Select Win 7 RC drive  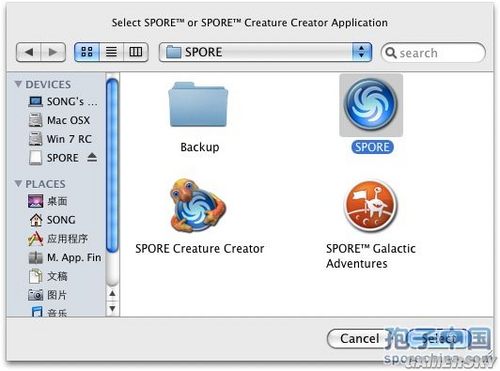(x=60, y=139)
